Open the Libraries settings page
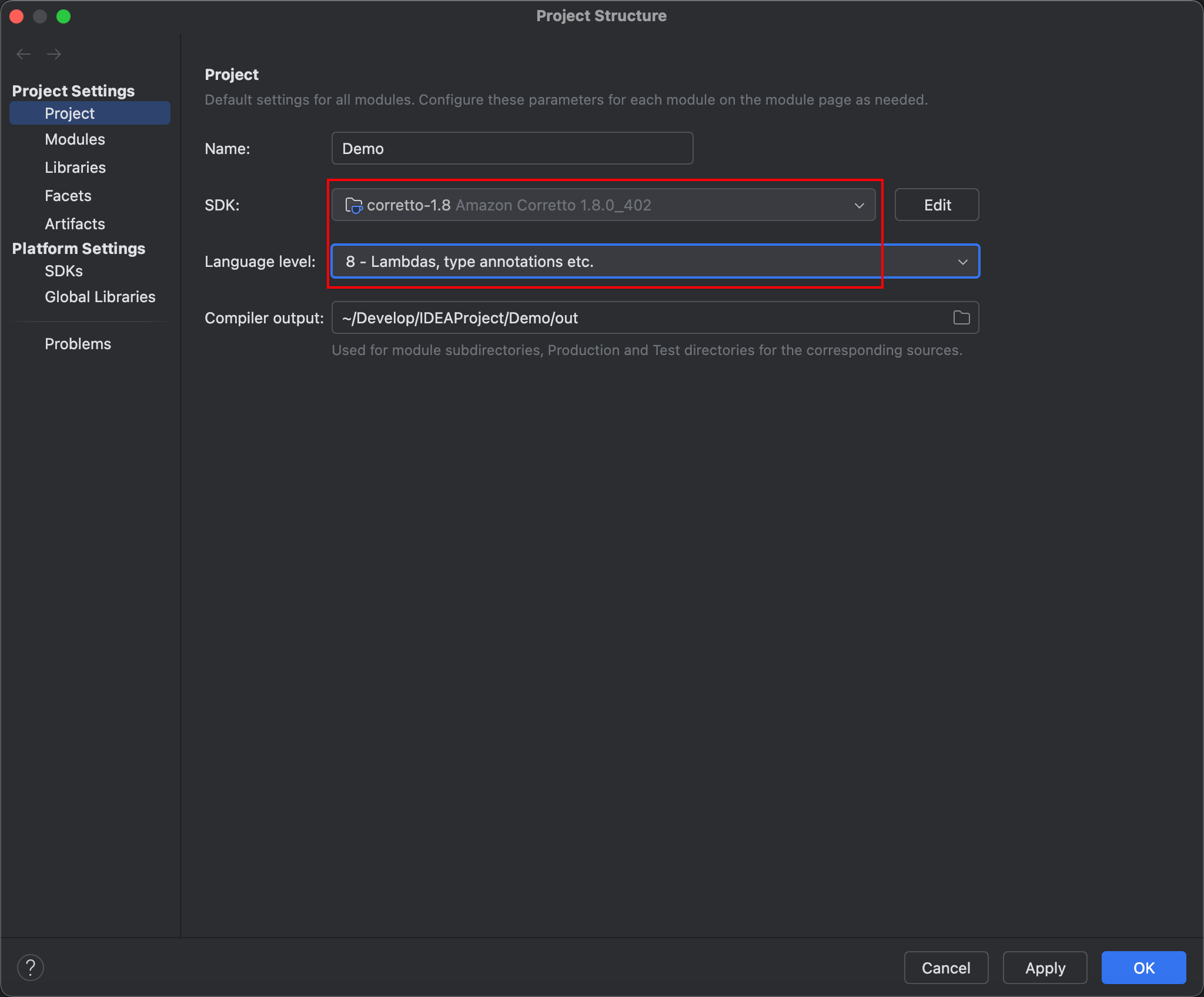The height and width of the screenshot is (997, 1204). click(75, 168)
